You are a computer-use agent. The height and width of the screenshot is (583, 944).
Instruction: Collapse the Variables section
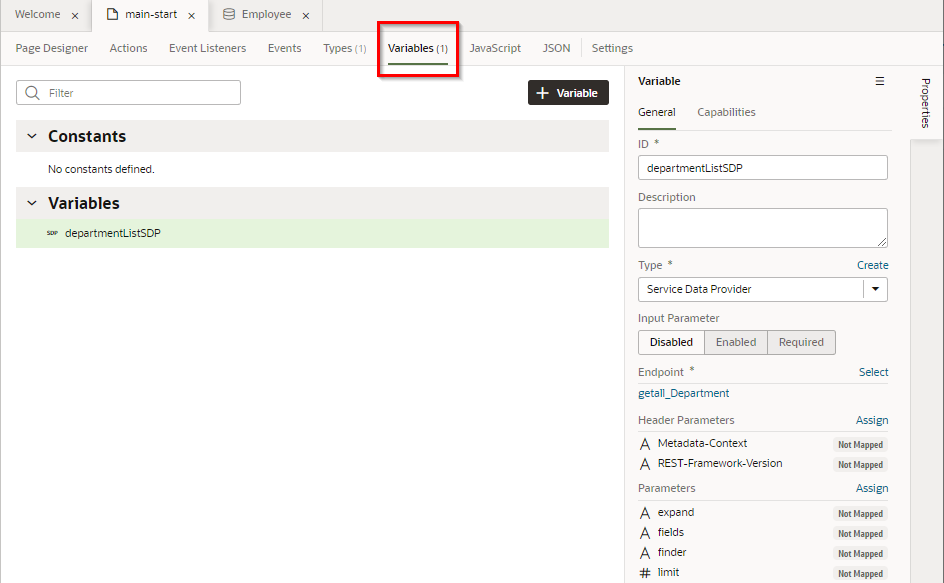[x=31, y=203]
